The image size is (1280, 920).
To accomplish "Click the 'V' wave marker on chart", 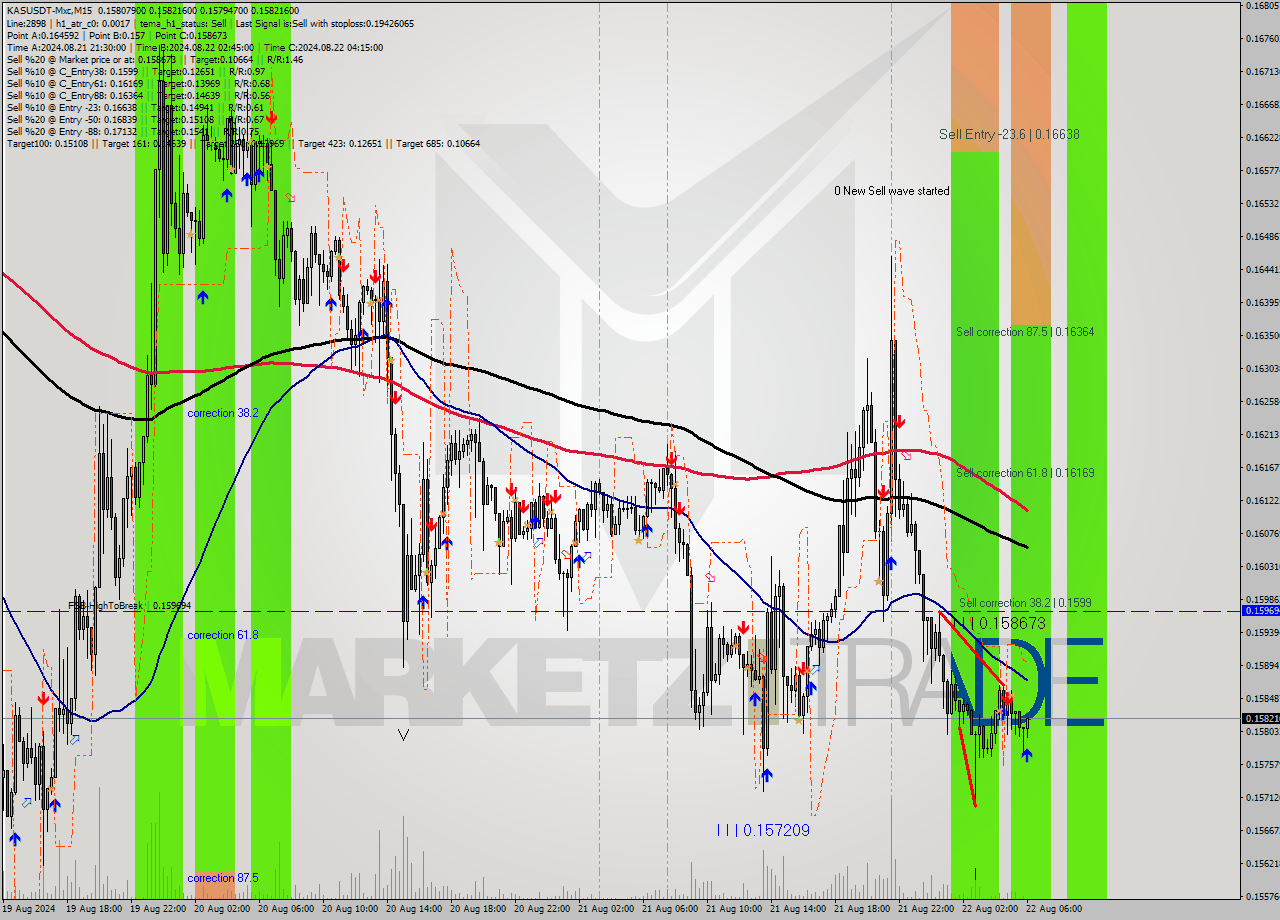I will click(403, 735).
